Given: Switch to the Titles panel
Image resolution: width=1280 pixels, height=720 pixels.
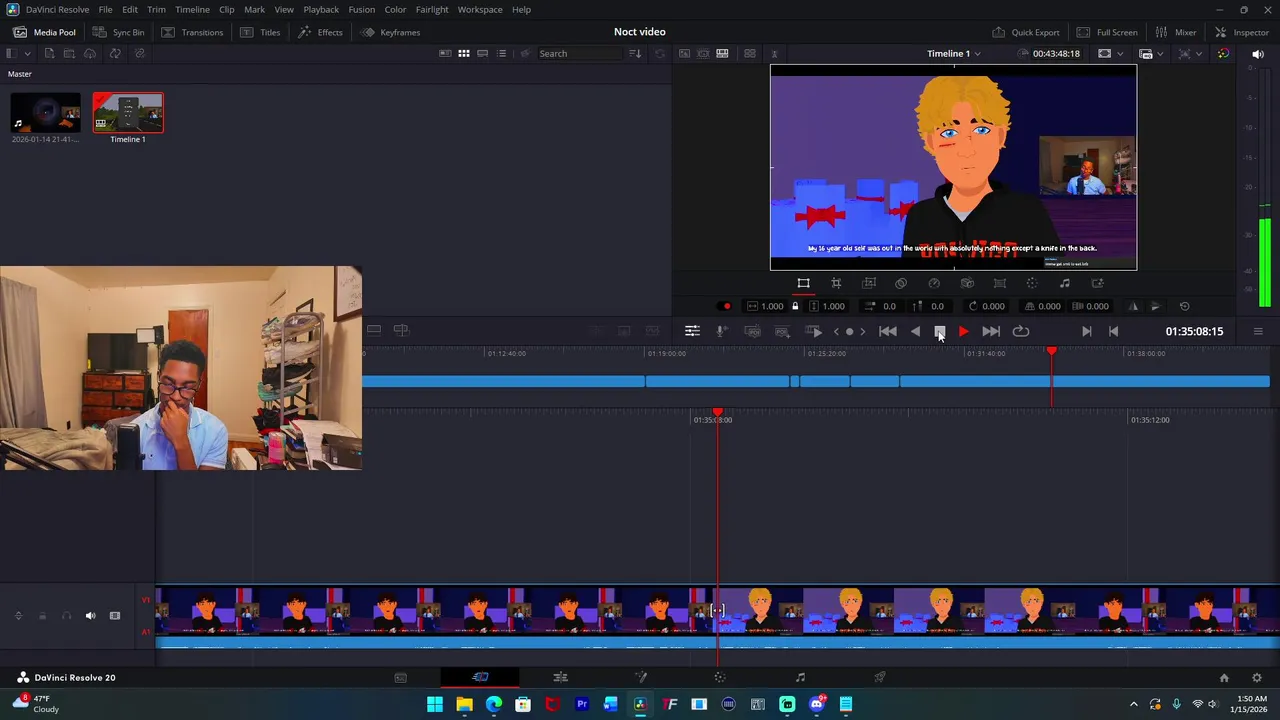Looking at the screenshot, I should pos(260,32).
